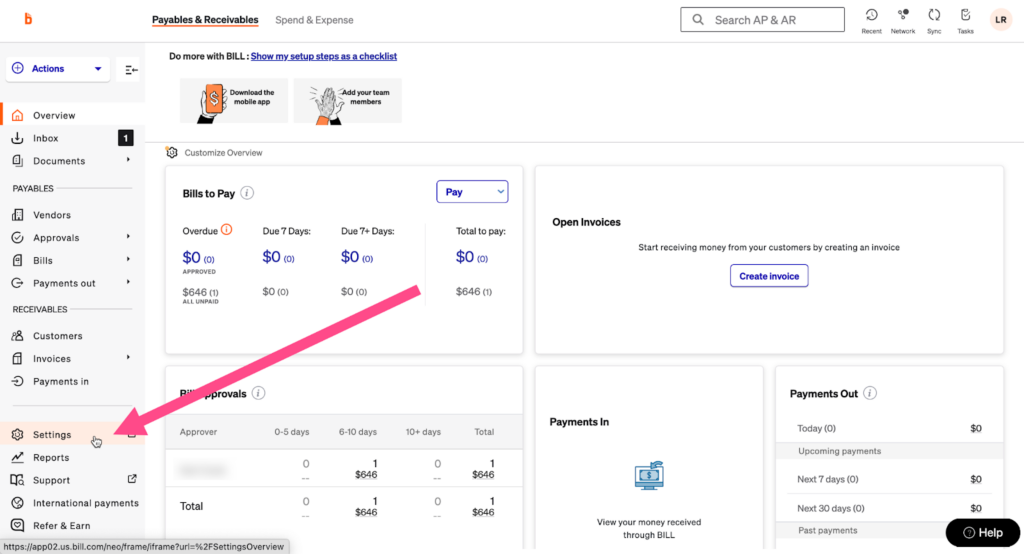
Task: Click the Vendors building icon
Action: (18, 214)
